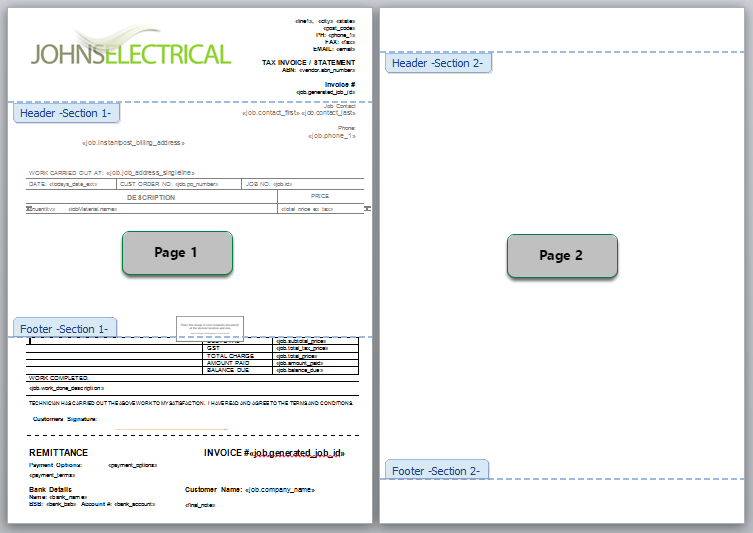Screen dimensions: 753x533
Task: Click the technician satisfaction statement line
Action: click(191, 403)
